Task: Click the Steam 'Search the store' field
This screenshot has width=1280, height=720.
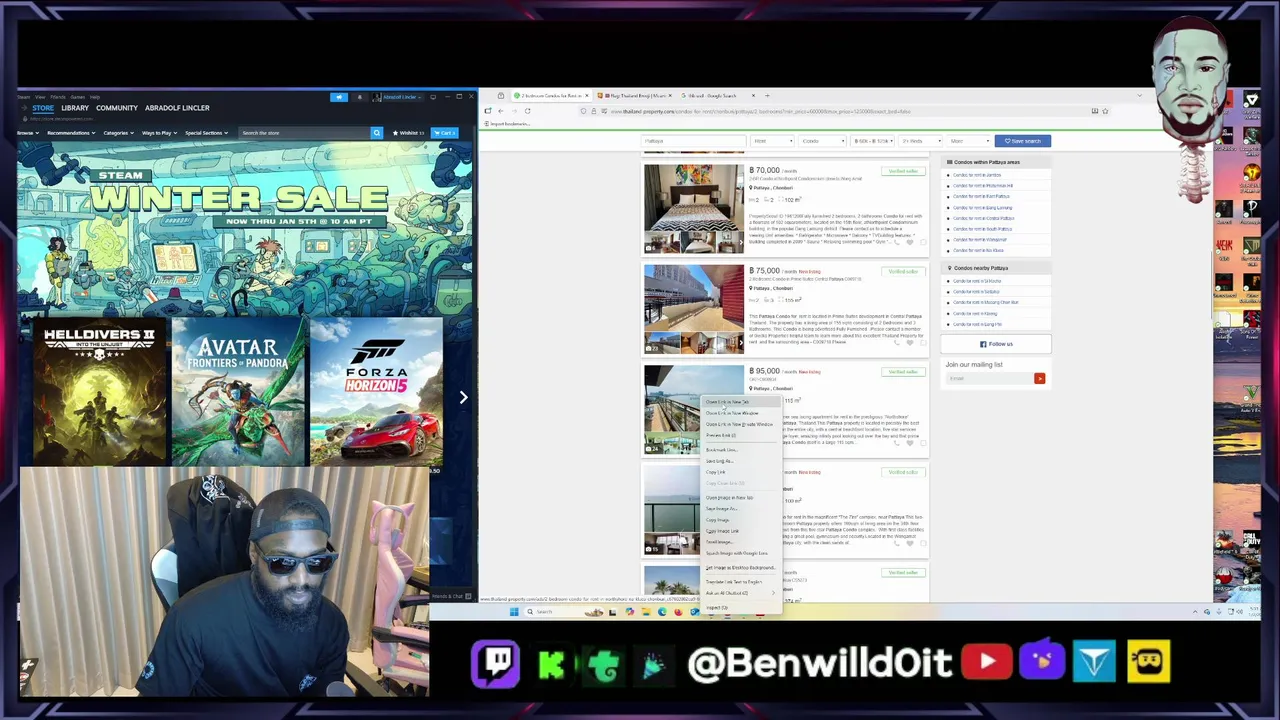Action: tap(305, 133)
